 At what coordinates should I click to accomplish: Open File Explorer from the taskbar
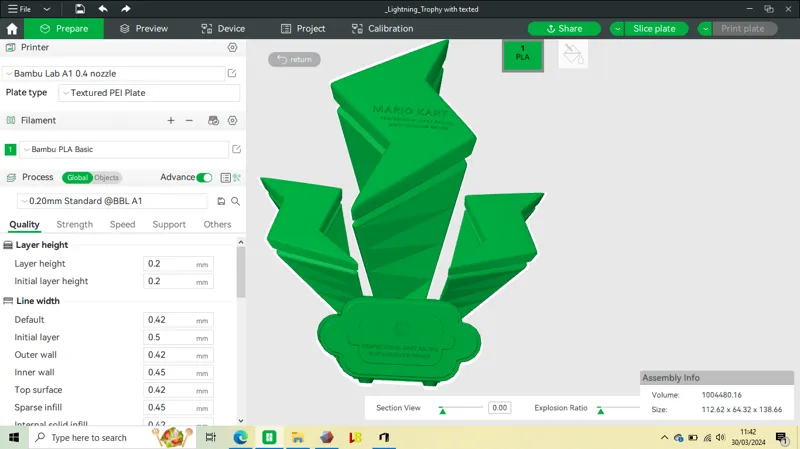point(298,437)
